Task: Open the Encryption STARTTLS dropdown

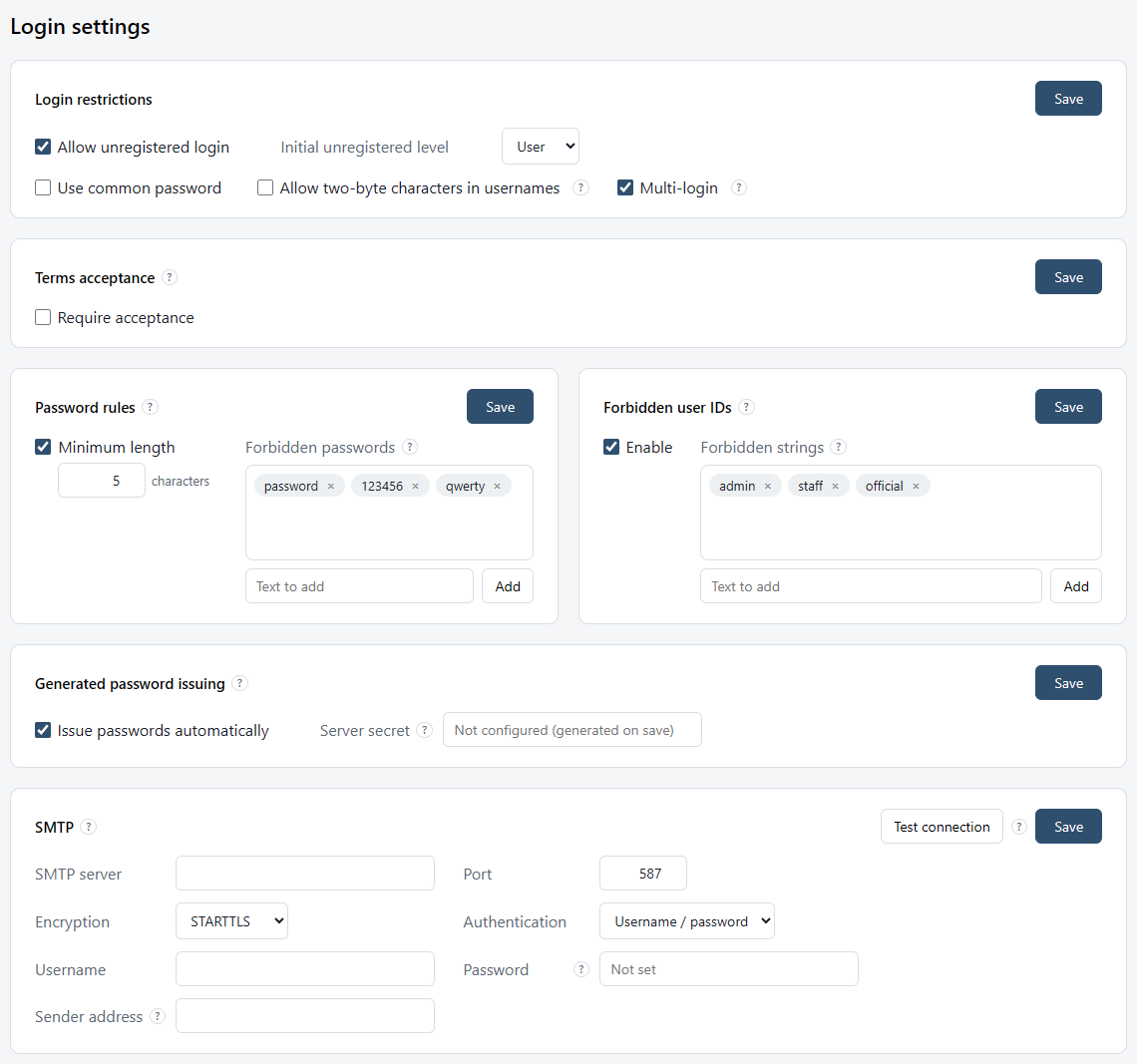Action: point(232,921)
